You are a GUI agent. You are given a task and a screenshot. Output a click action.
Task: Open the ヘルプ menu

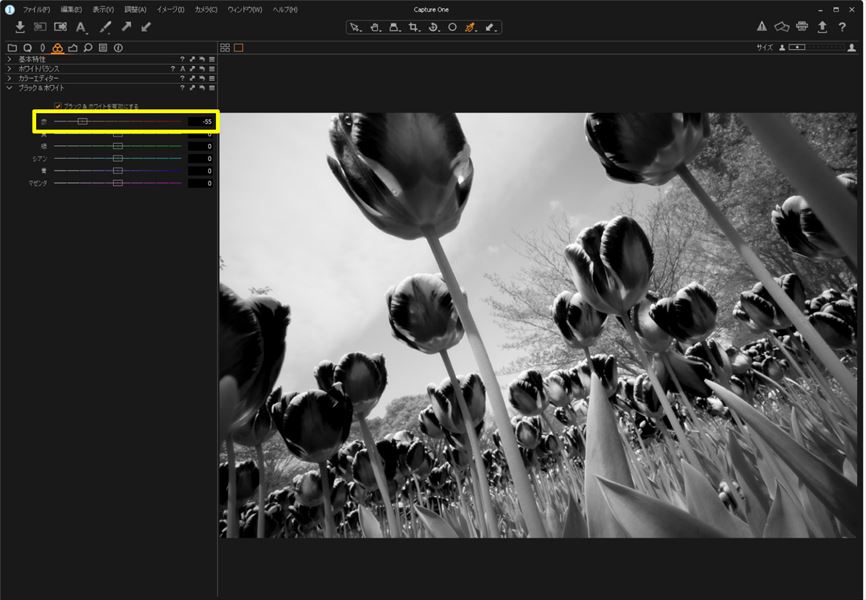(x=285, y=10)
